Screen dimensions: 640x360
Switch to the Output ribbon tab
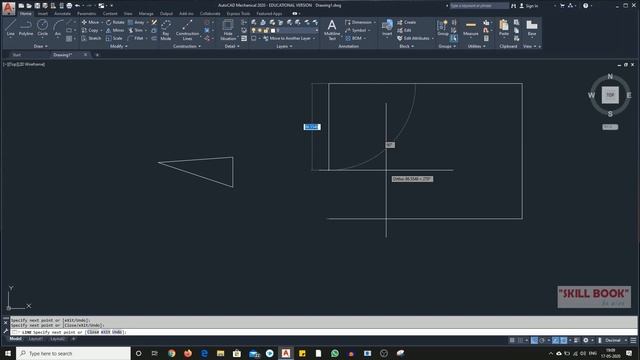[x=166, y=13]
